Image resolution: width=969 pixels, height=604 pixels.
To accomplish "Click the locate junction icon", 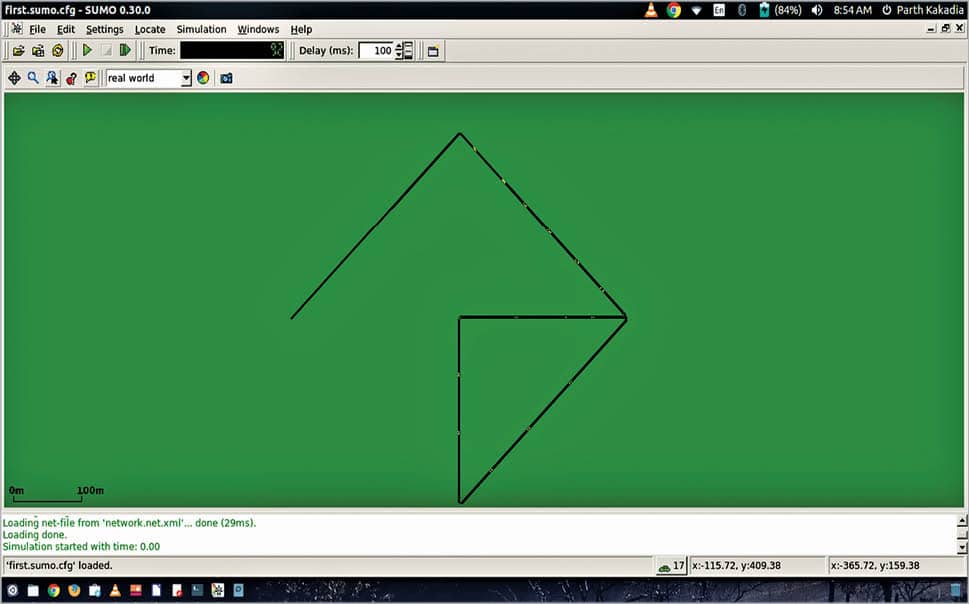I will (x=53, y=78).
